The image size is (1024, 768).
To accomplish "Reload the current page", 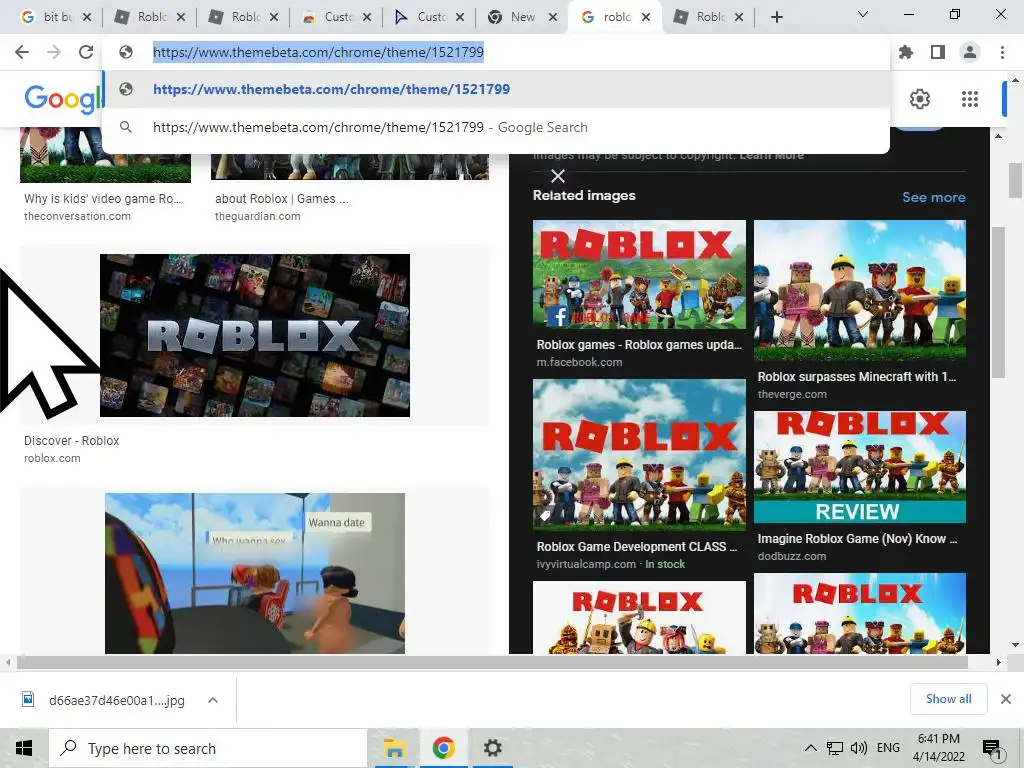I will 86,52.
